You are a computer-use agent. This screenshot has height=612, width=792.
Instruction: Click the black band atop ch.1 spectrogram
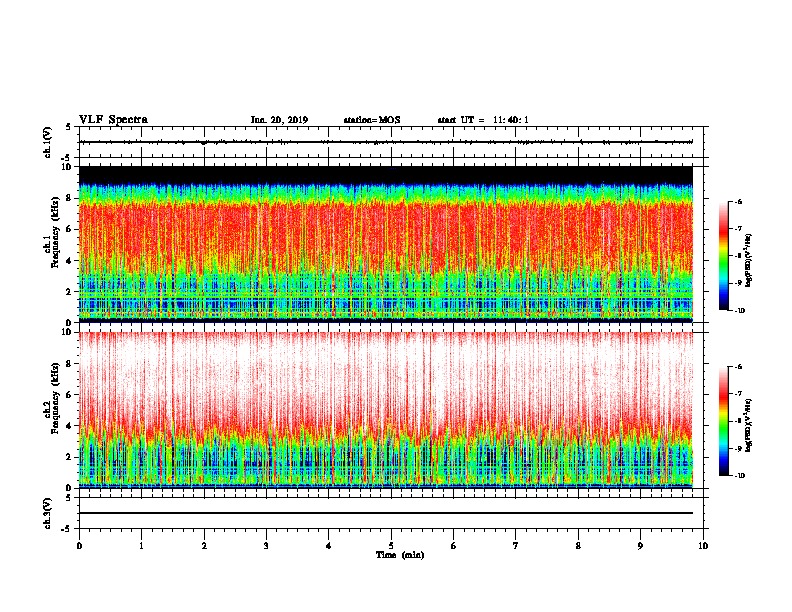[386, 175]
